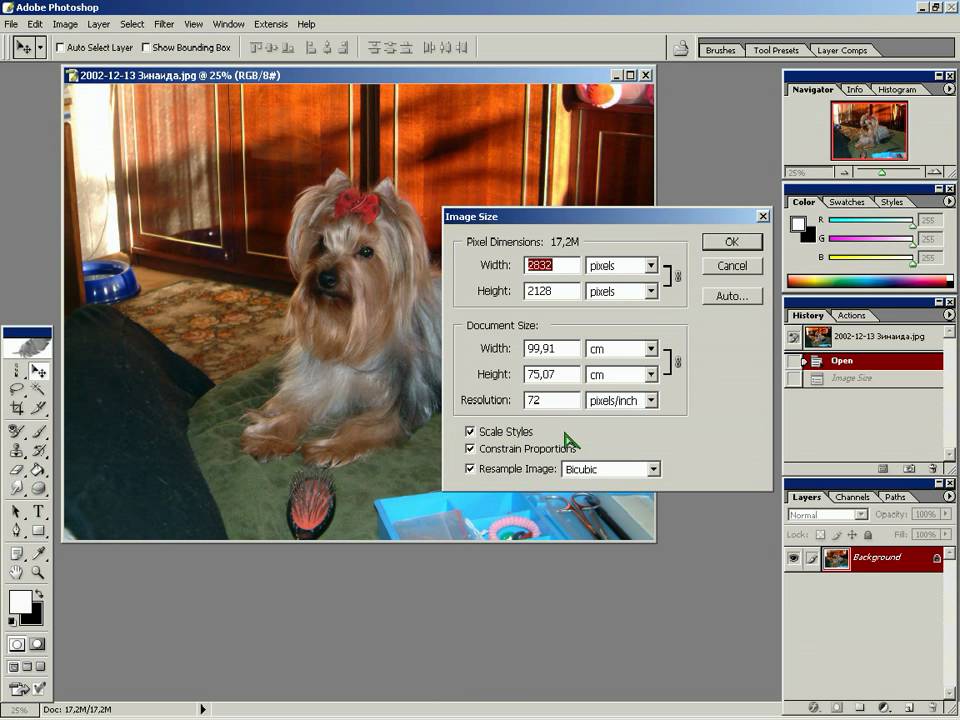Image resolution: width=960 pixels, height=720 pixels.
Task: Select the Healing Brush tool
Action: [x=17, y=432]
